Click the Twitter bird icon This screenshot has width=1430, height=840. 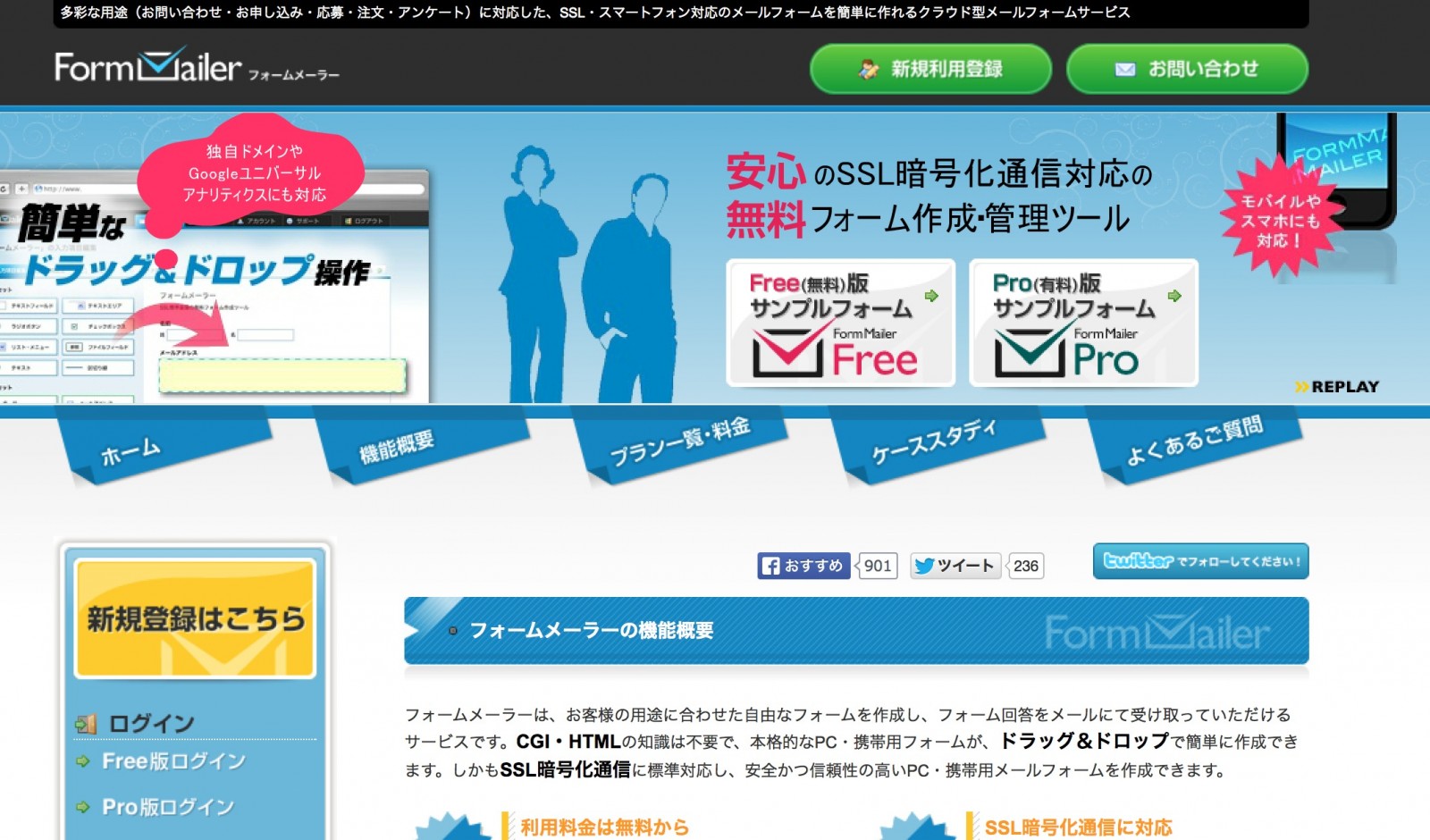[925, 566]
